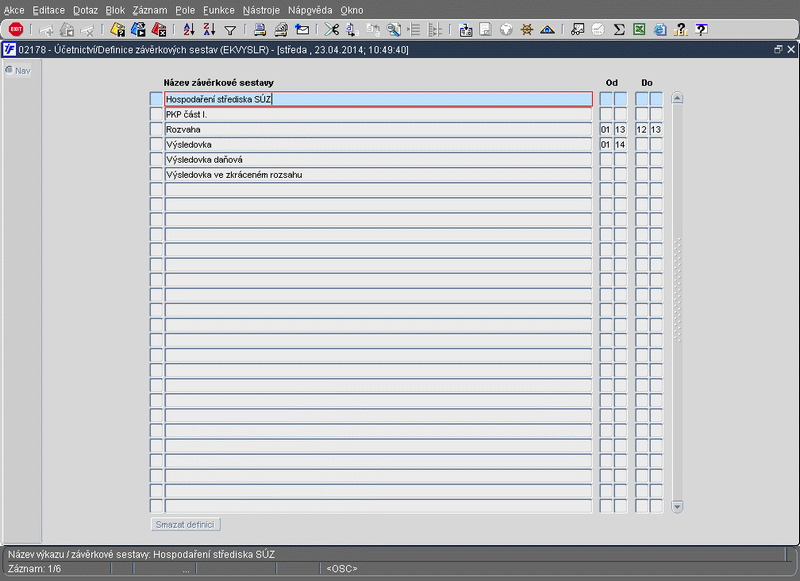Click record selector beside Výsledovka daňová
Viewport: 800px width, 581px height.
[156, 160]
